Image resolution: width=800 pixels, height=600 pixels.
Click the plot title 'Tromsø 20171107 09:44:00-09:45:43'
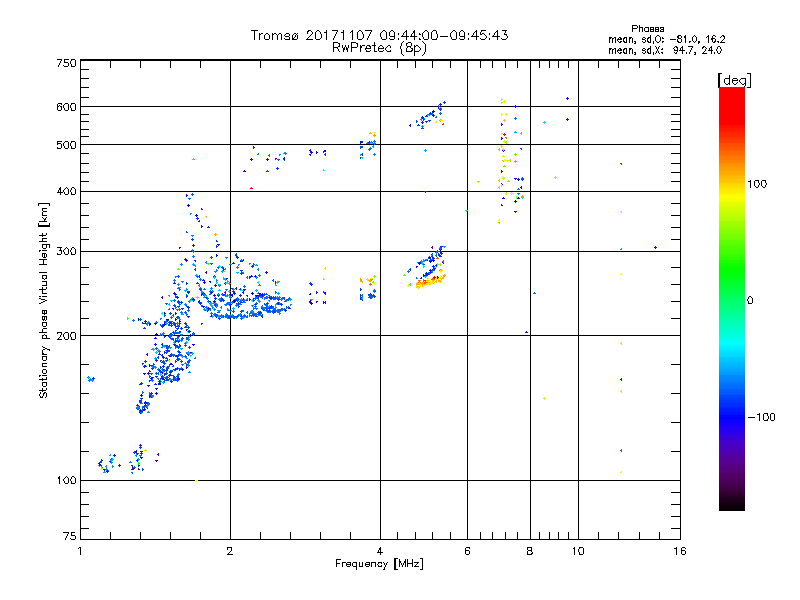[x=379, y=35]
